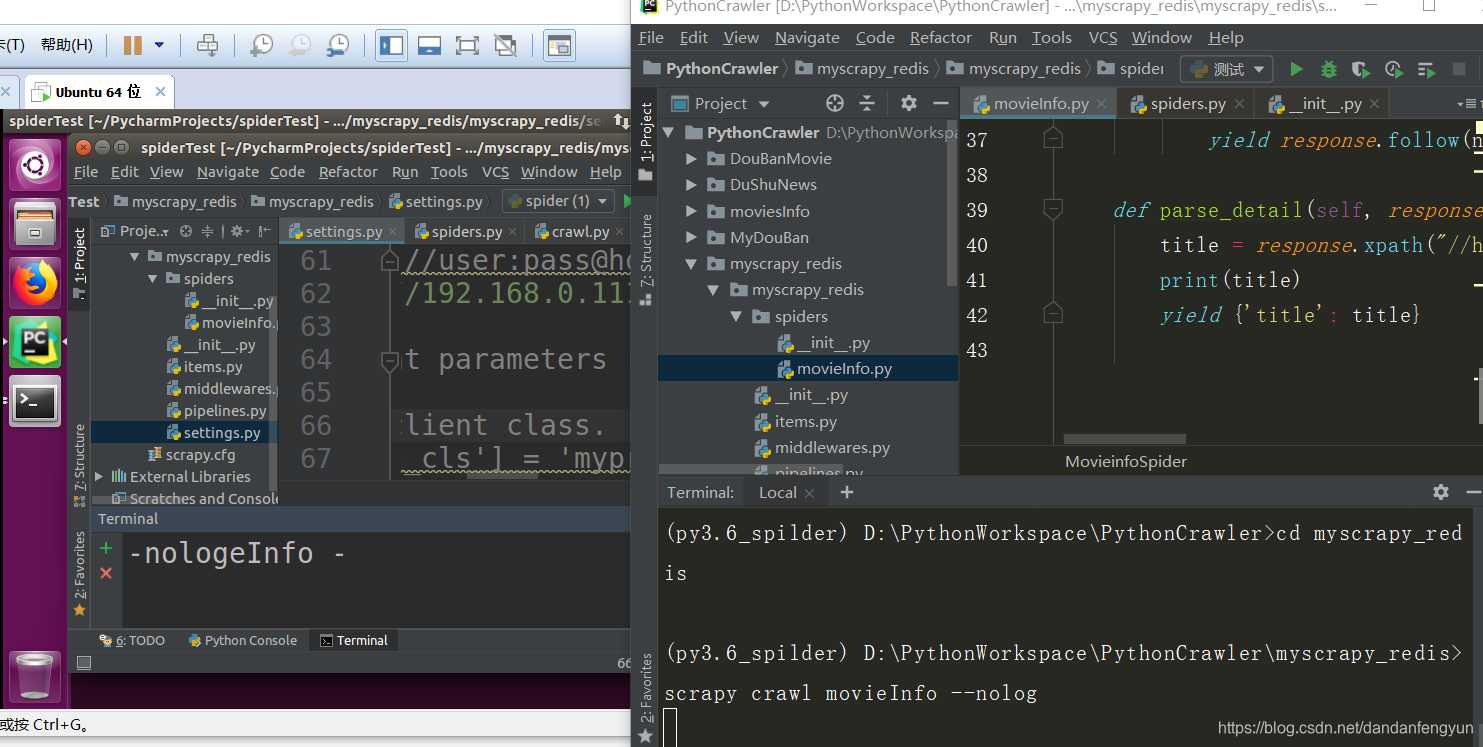Image resolution: width=1483 pixels, height=747 pixels.
Task: Open Python Console tool window button
Action: (x=243, y=640)
